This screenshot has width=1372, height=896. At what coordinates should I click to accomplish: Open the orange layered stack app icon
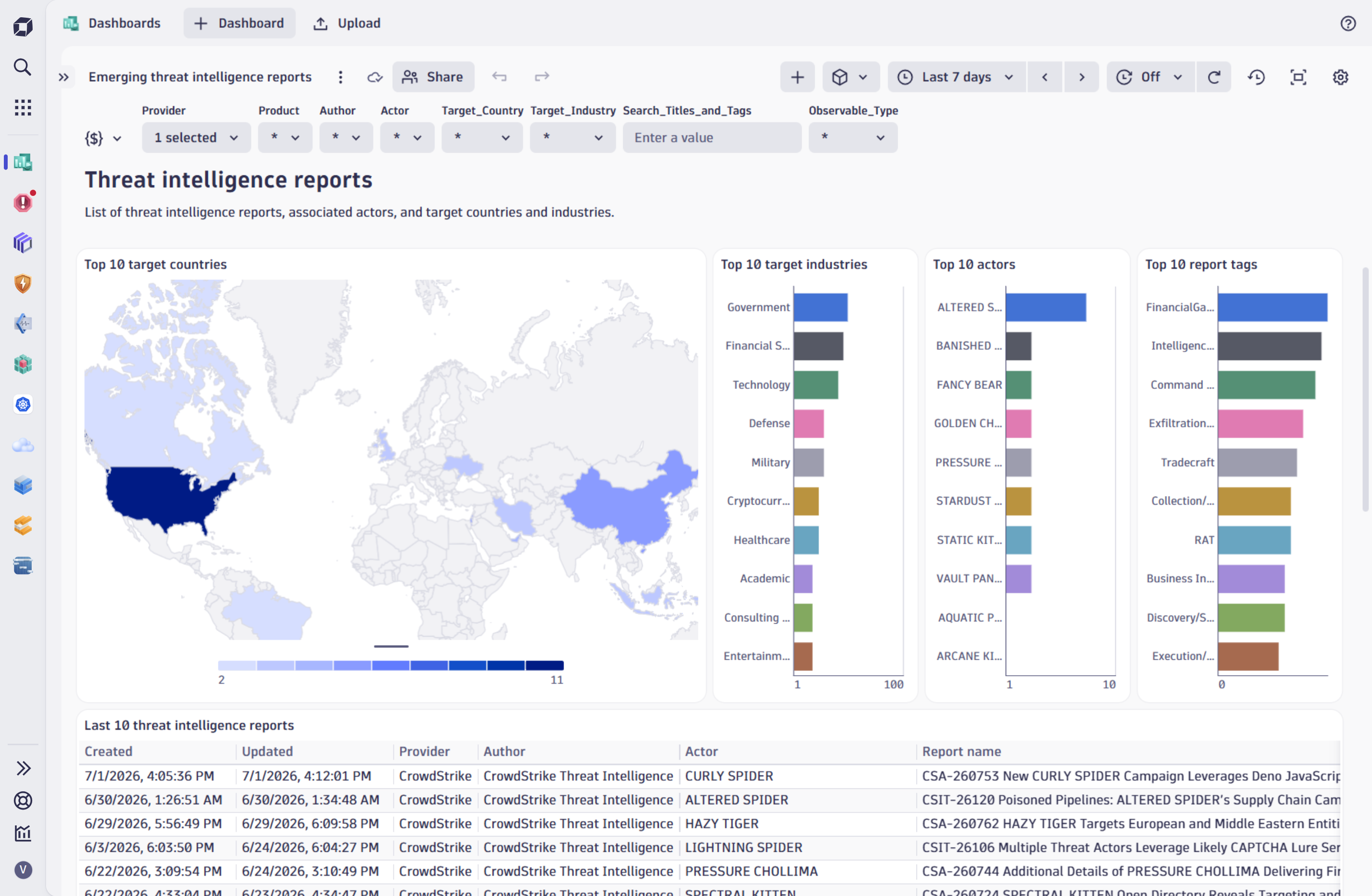point(23,525)
